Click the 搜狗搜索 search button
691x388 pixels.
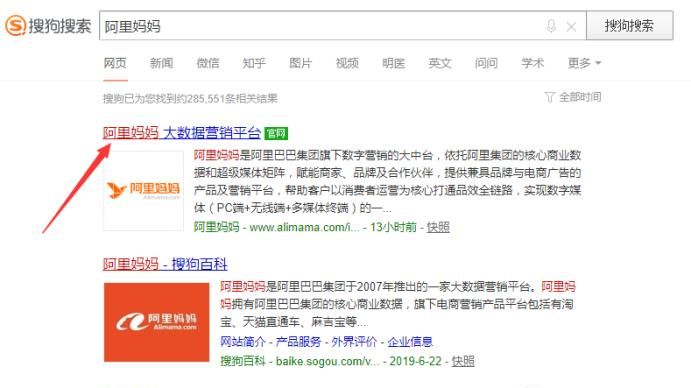pyautogui.click(x=629, y=26)
